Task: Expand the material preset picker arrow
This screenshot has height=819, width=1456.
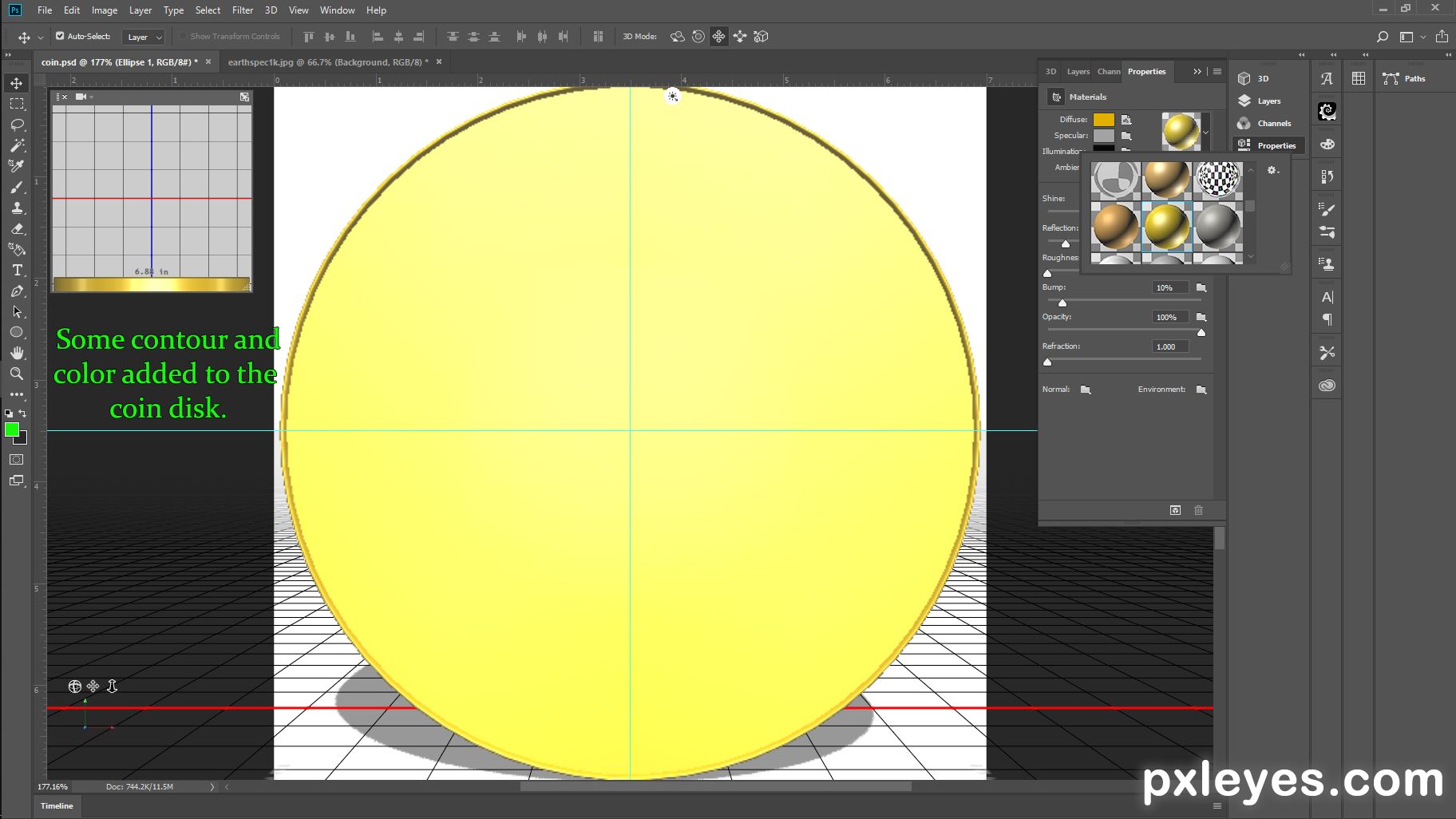Action: click(x=1205, y=132)
